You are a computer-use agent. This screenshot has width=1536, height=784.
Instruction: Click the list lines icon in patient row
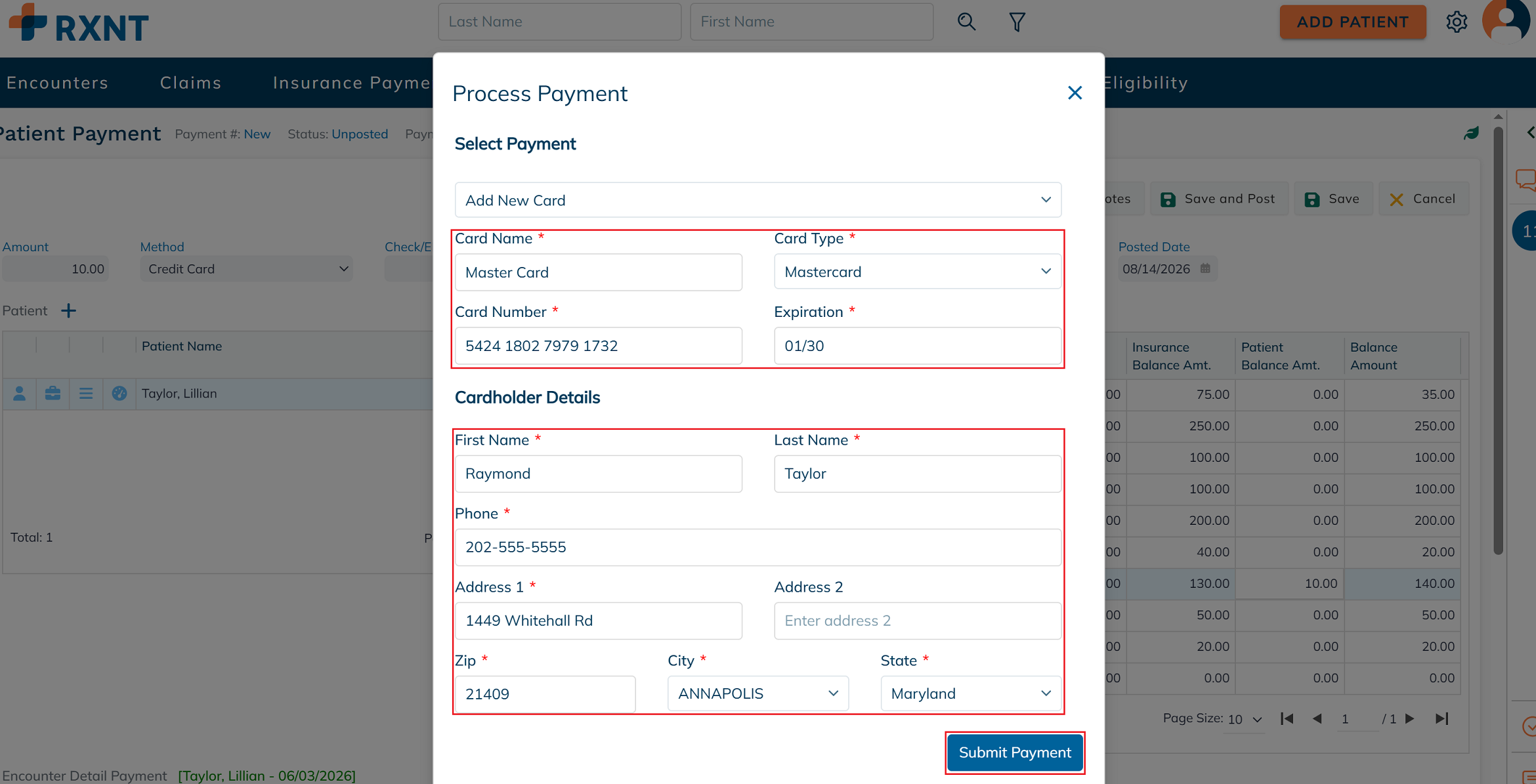coord(85,393)
